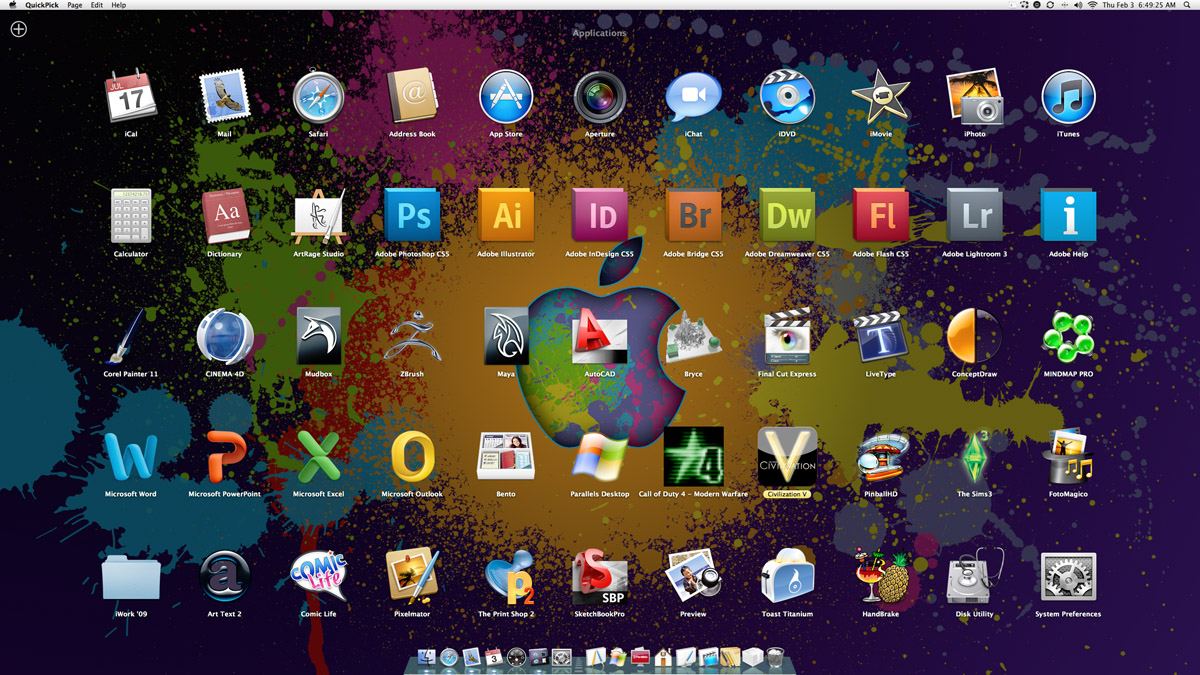This screenshot has width=1200, height=675.
Task: Launch FotoMagico icon
Action: (x=1068, y=457)
